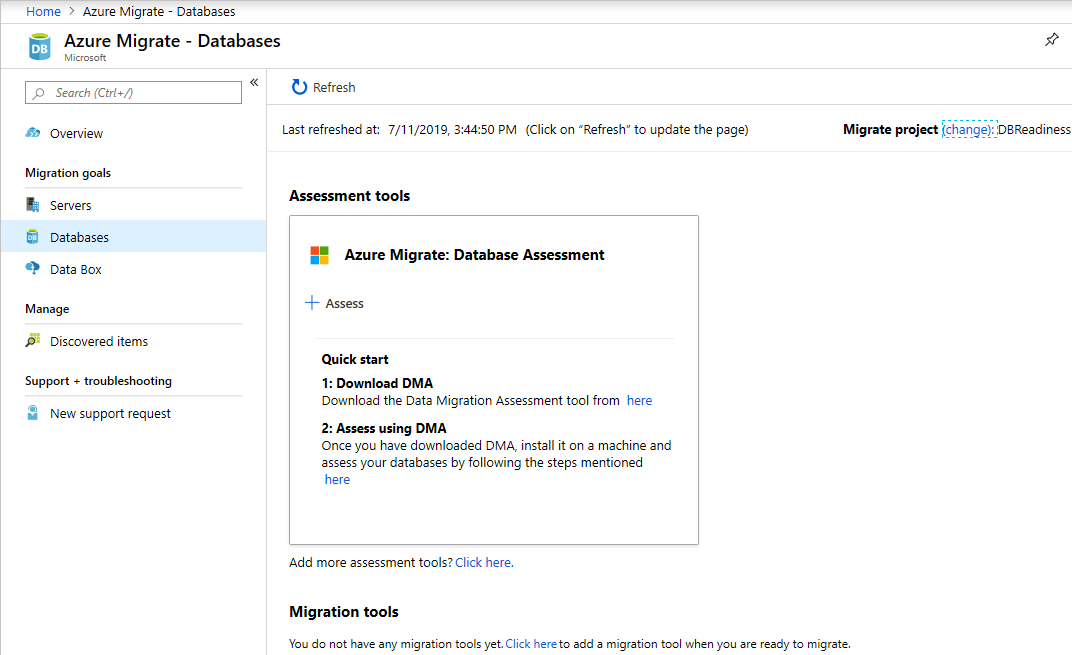Click the search magnifier icon

point(39,93)
